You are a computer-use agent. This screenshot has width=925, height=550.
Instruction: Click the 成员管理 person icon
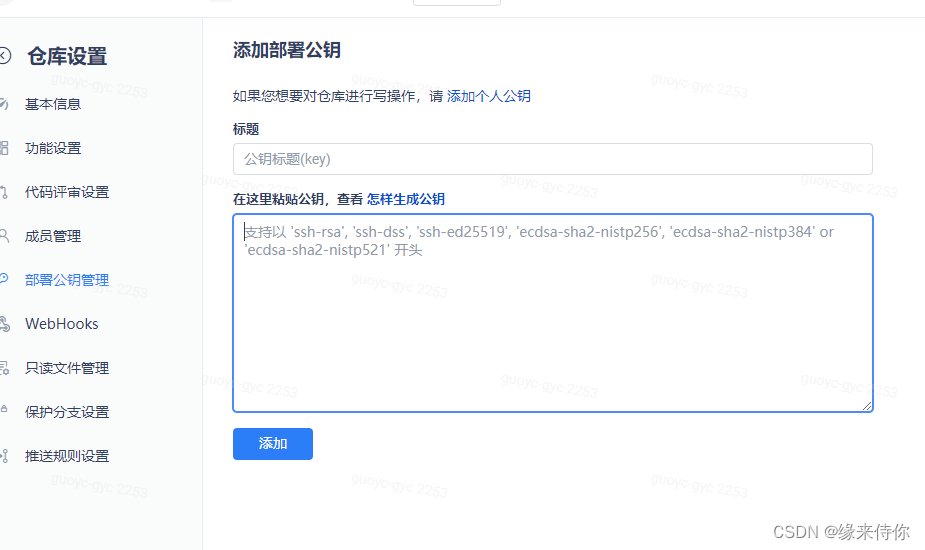tap(4, 236)
